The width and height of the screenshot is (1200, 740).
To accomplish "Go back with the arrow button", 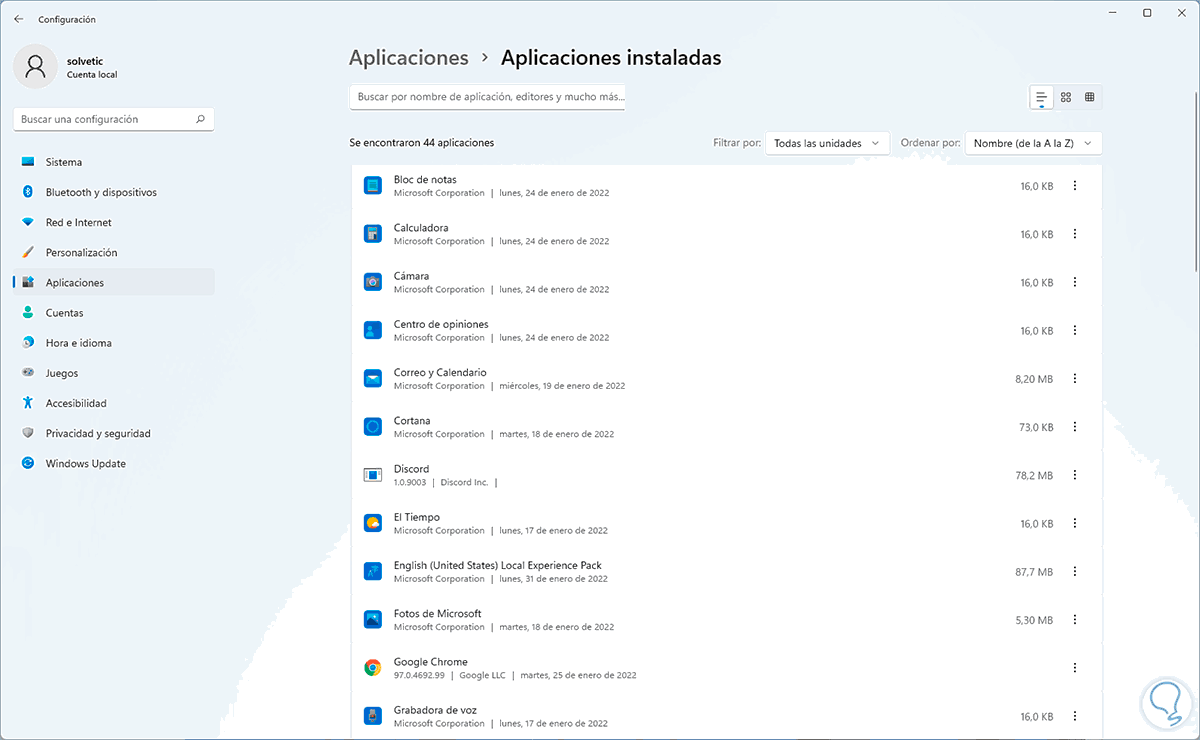I will (x=18, y=19).
